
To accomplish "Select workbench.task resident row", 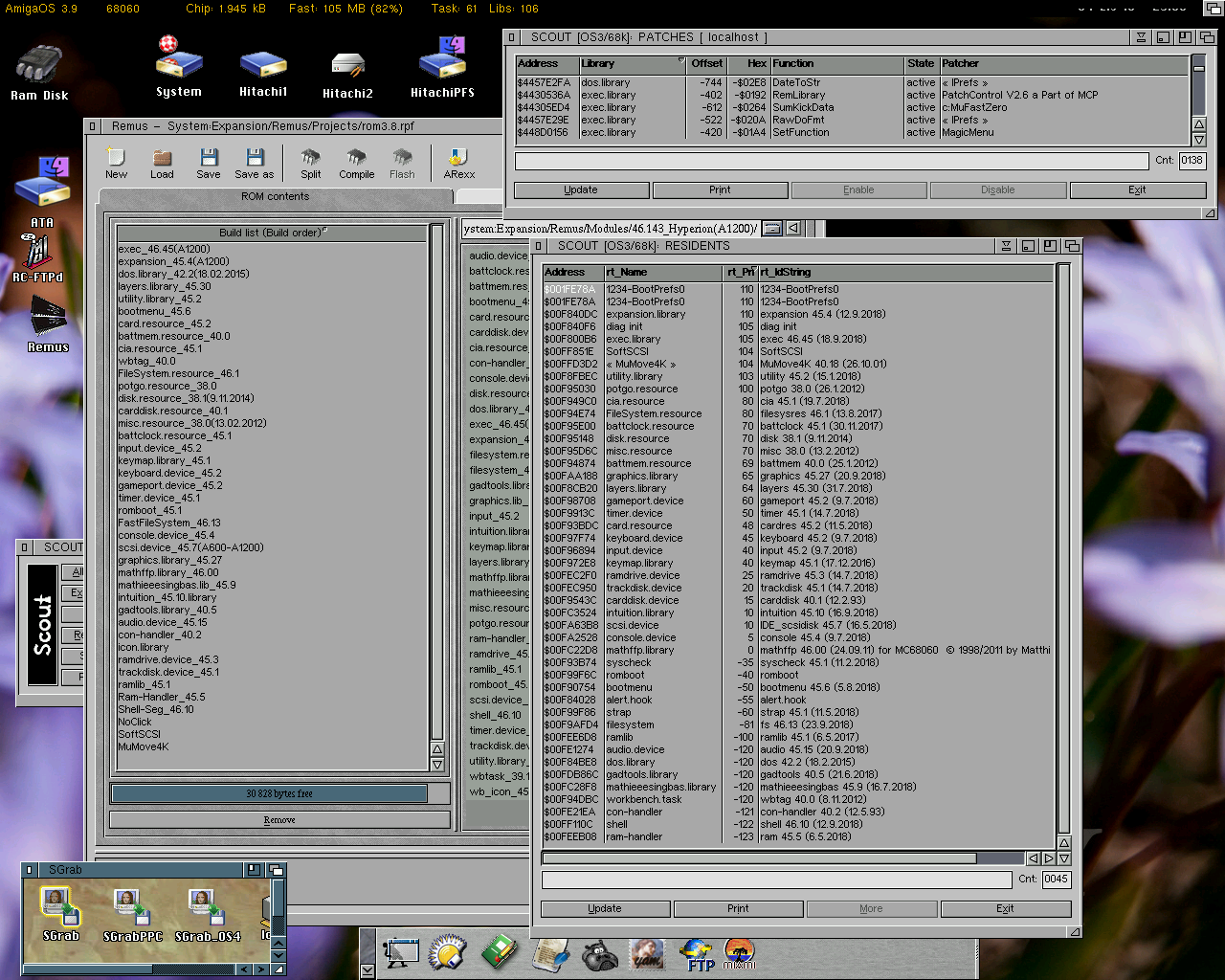I will 798,799.
